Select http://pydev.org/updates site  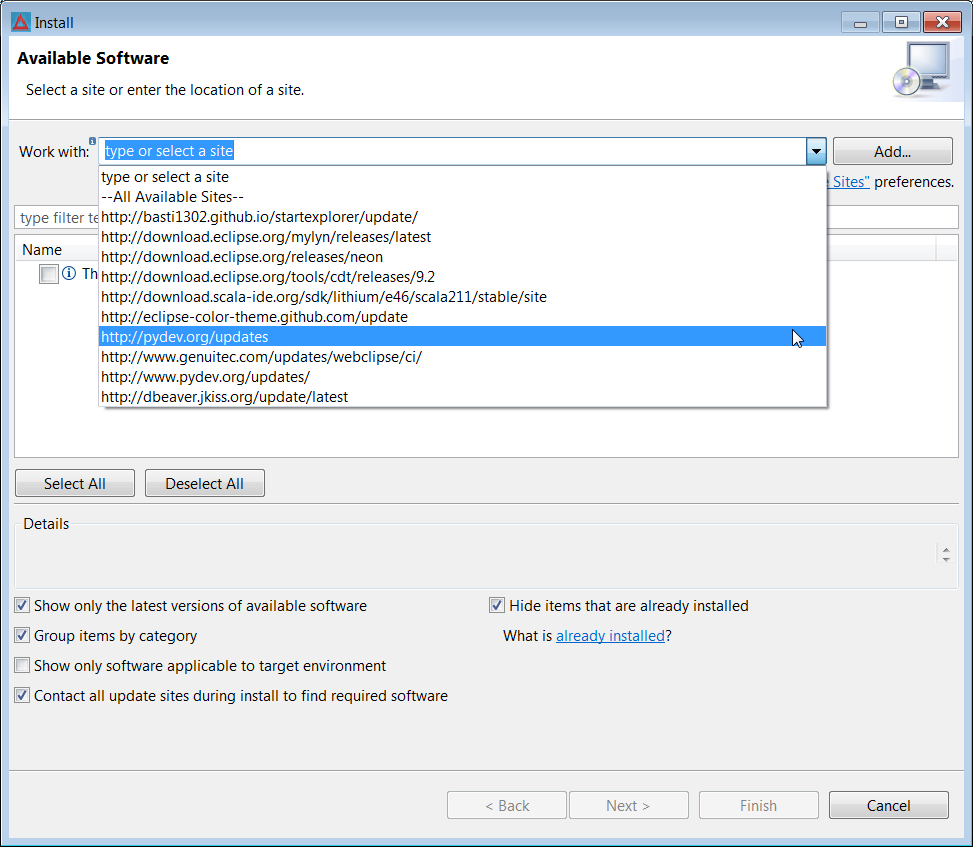(462, 336)
